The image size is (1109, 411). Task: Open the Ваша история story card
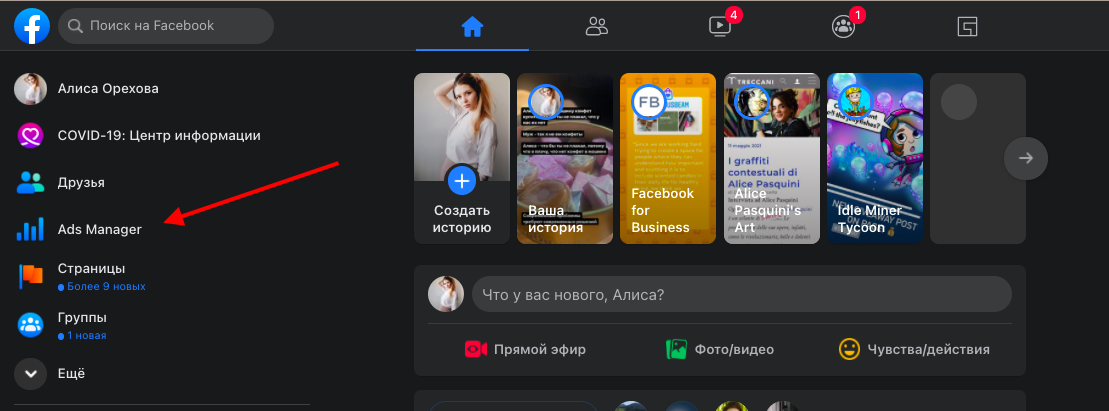click(x=565, y=158)
